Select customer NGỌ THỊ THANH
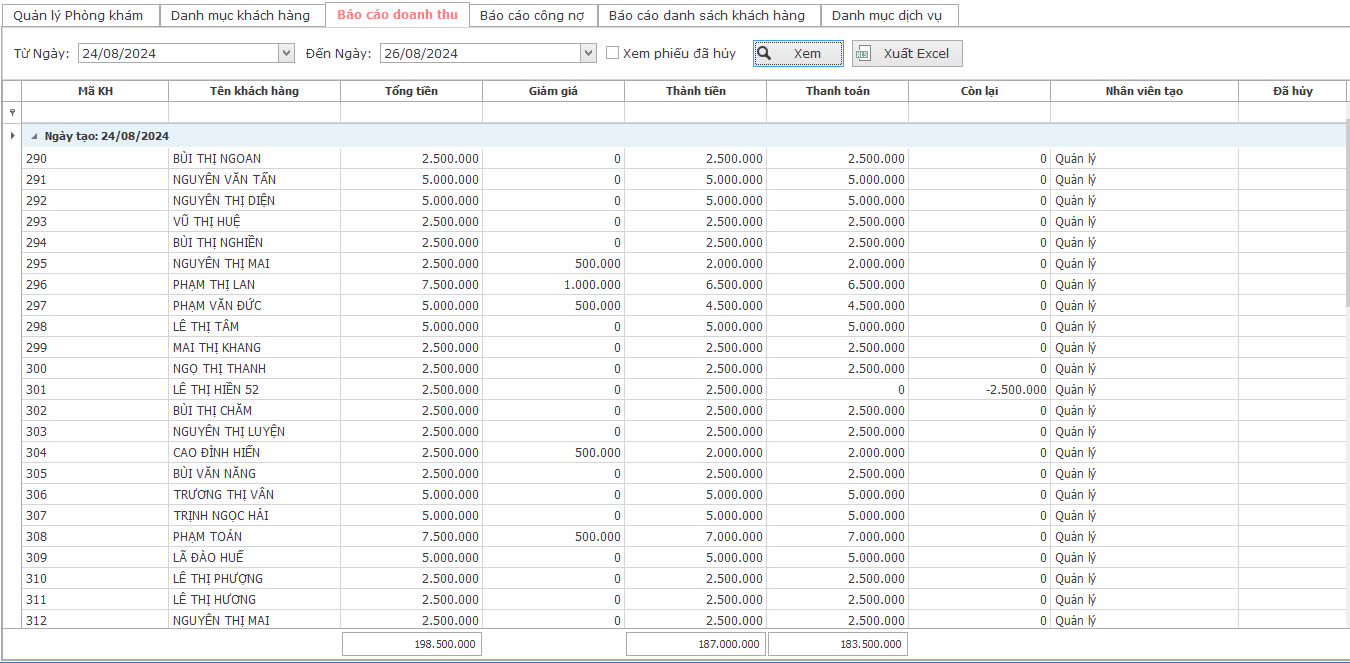1350x663 pixels. 219,368
